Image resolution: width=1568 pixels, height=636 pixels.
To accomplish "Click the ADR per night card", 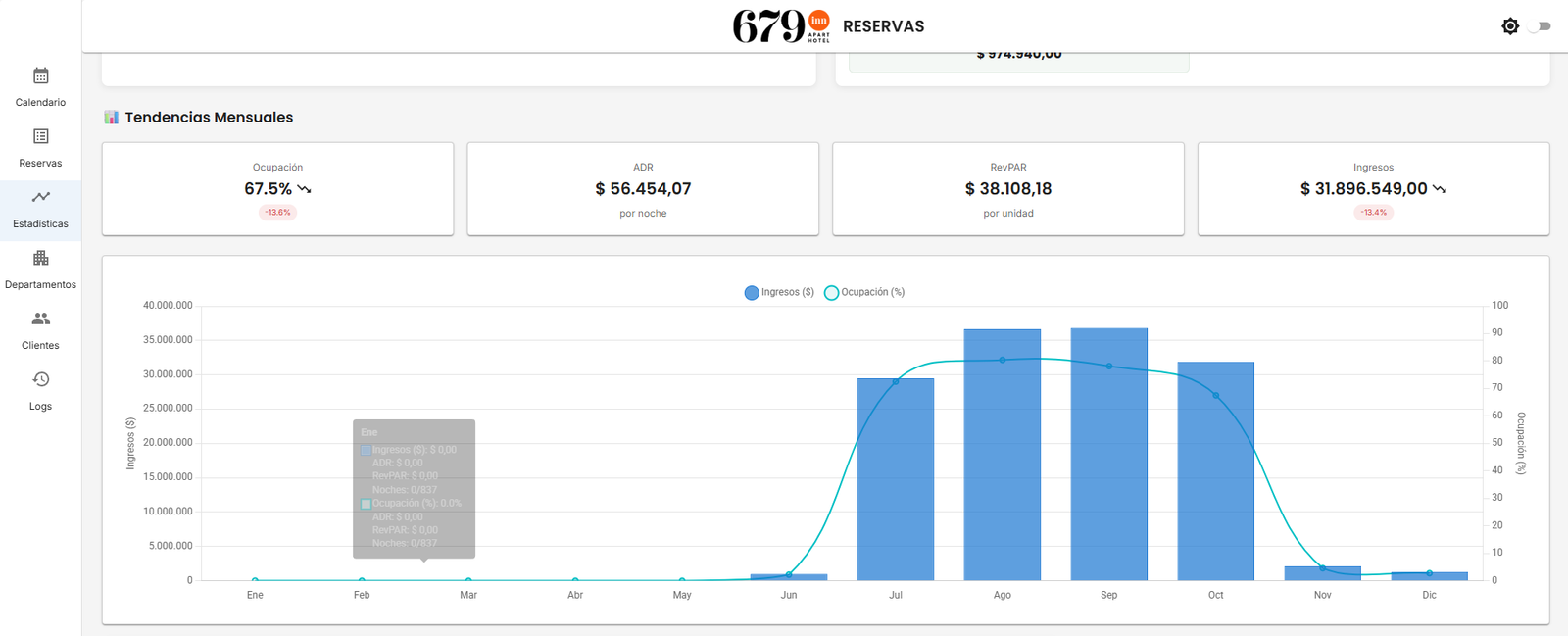I will [x=643, y=189].
